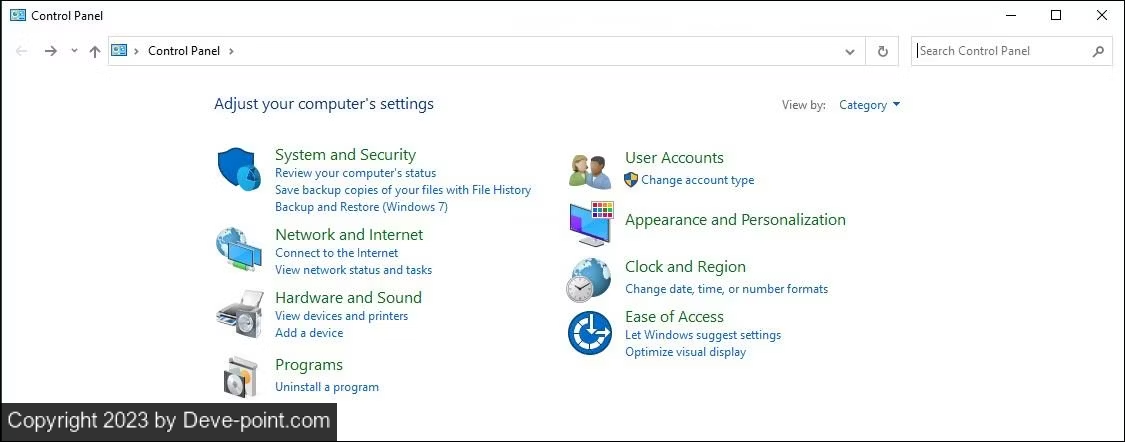Open Uninstall a program link
Screen dimensions: 1125x442
click(326, 387)
